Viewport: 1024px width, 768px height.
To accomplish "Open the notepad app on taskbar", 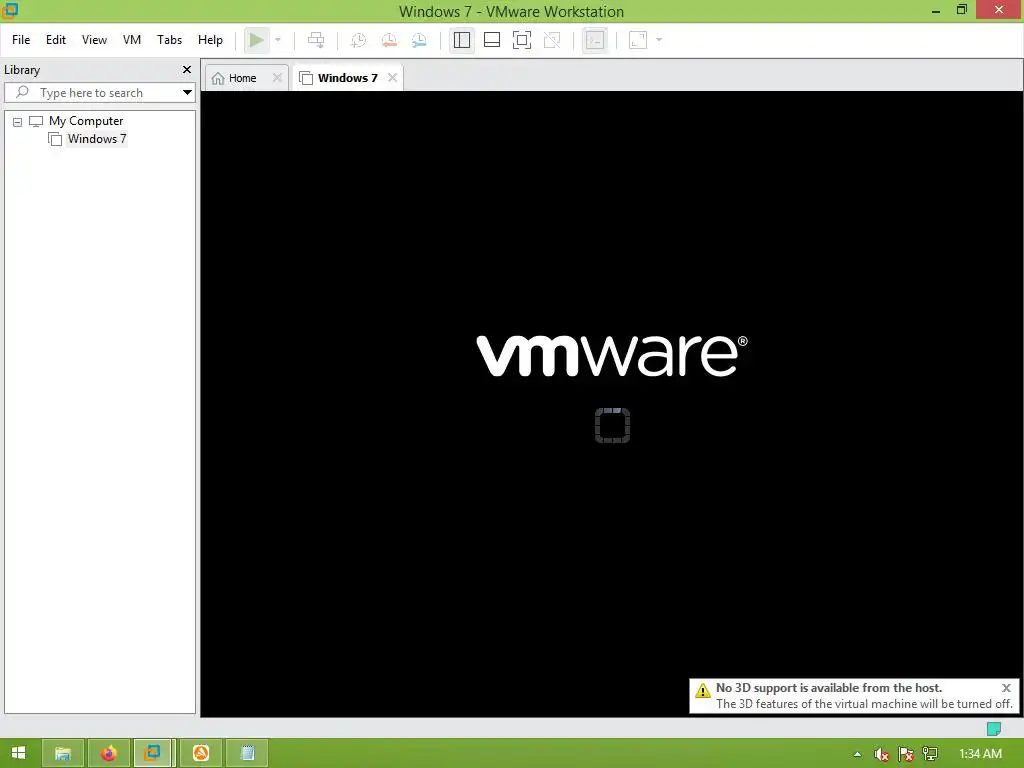I will click(247, 753).
